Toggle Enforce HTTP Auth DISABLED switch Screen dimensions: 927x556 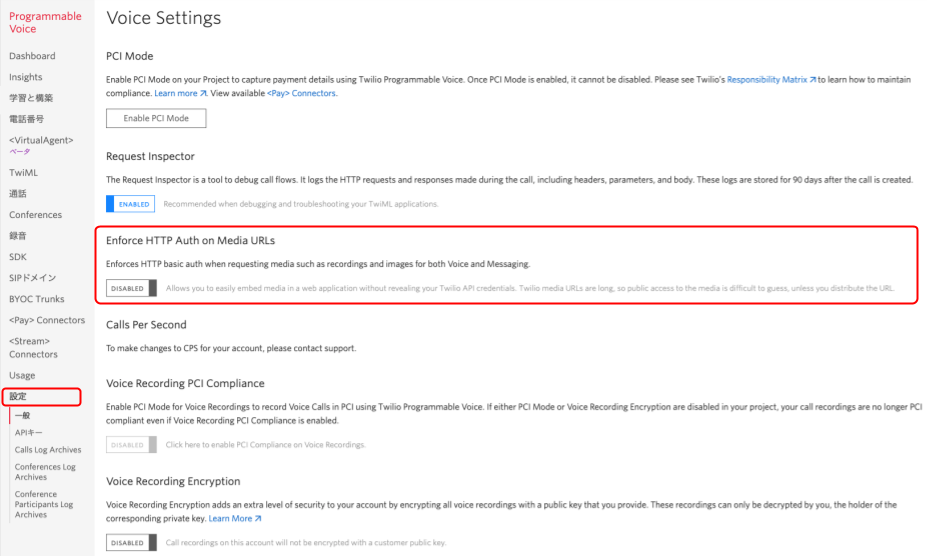tap(131, 288)
